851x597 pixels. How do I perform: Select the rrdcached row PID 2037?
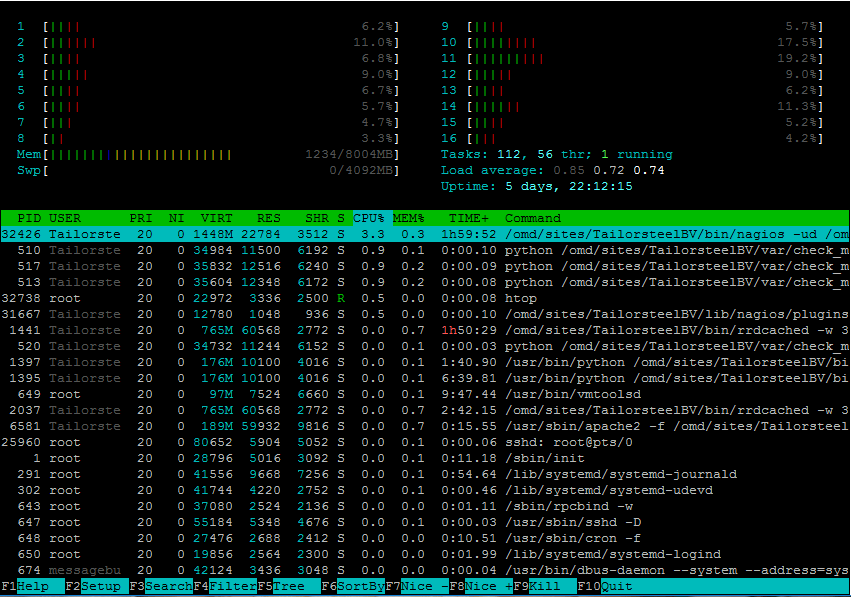coord(425,410)
